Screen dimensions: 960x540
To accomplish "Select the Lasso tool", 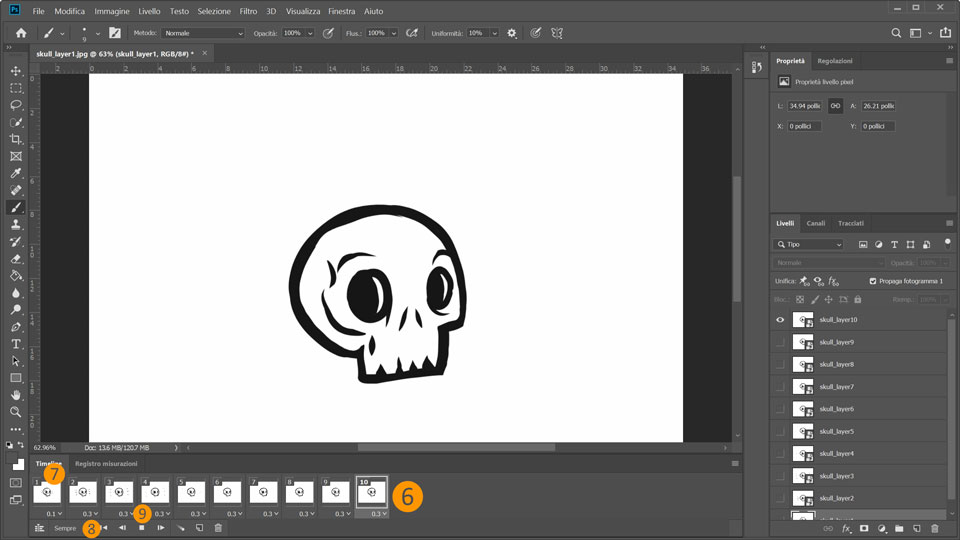I will (x=16, y=105).
